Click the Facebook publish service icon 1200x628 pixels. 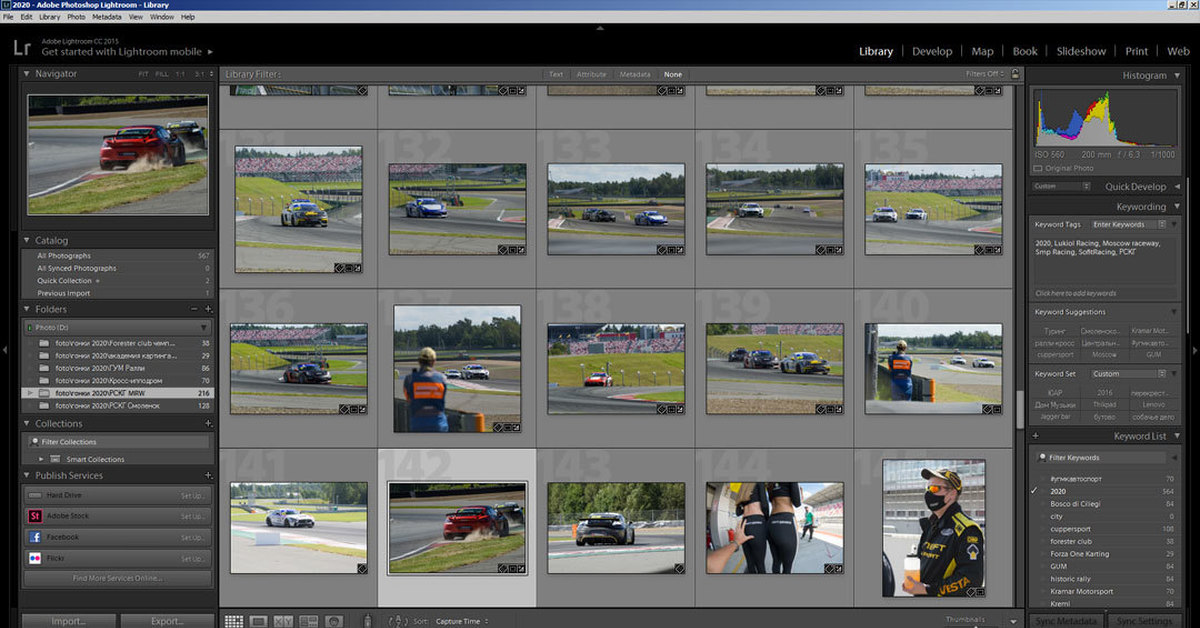click(35, 537)
